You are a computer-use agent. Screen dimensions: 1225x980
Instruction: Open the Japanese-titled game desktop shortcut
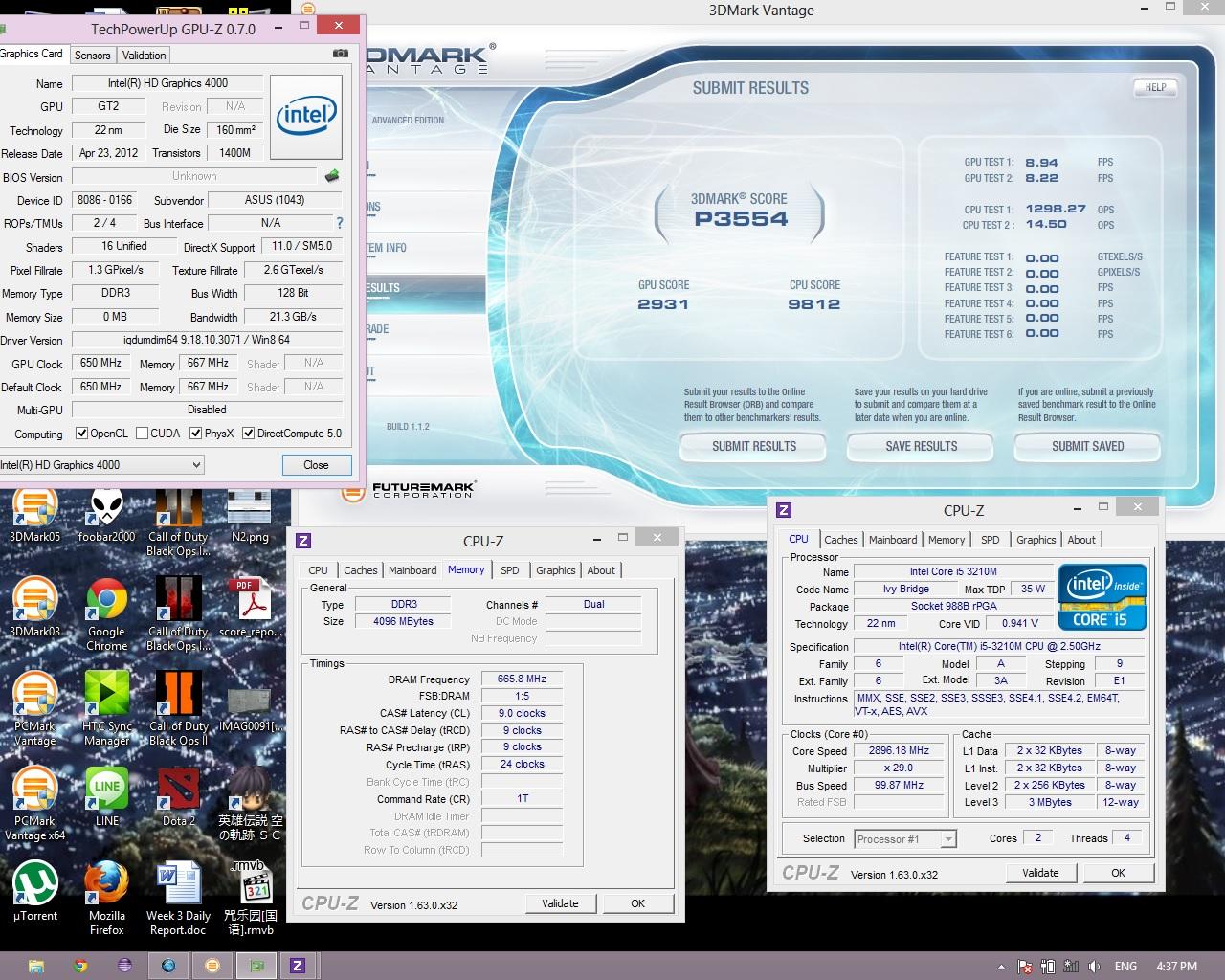[x=250, y=804]
